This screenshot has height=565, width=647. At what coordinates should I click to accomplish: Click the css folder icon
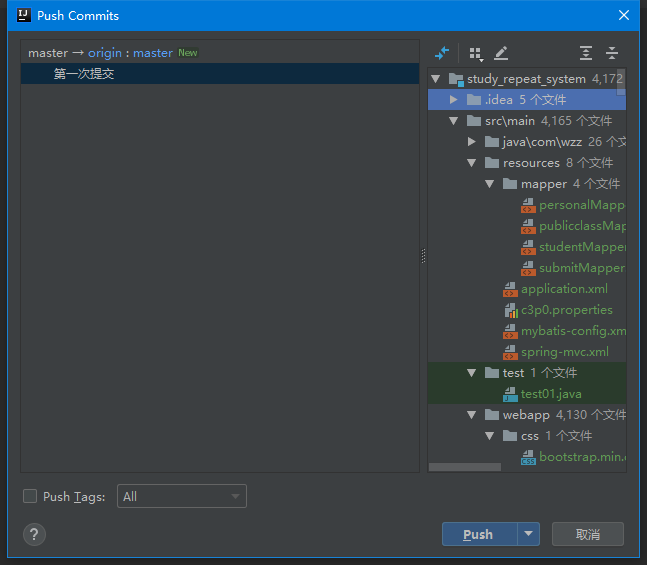[510, 435]
